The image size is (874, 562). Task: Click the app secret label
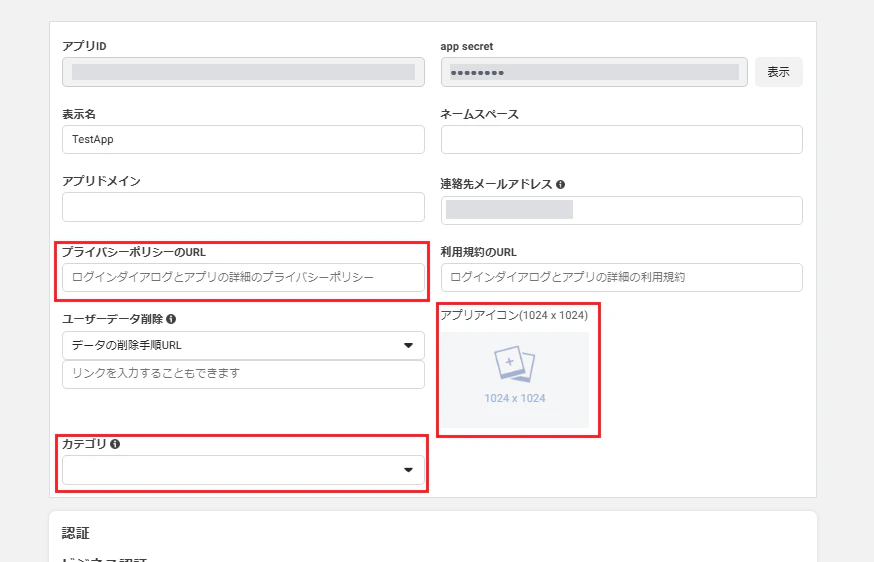pos(467,47)
